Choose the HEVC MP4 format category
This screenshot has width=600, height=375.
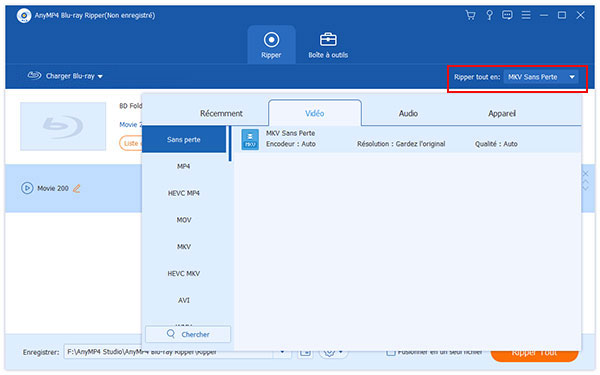(184, 193)
